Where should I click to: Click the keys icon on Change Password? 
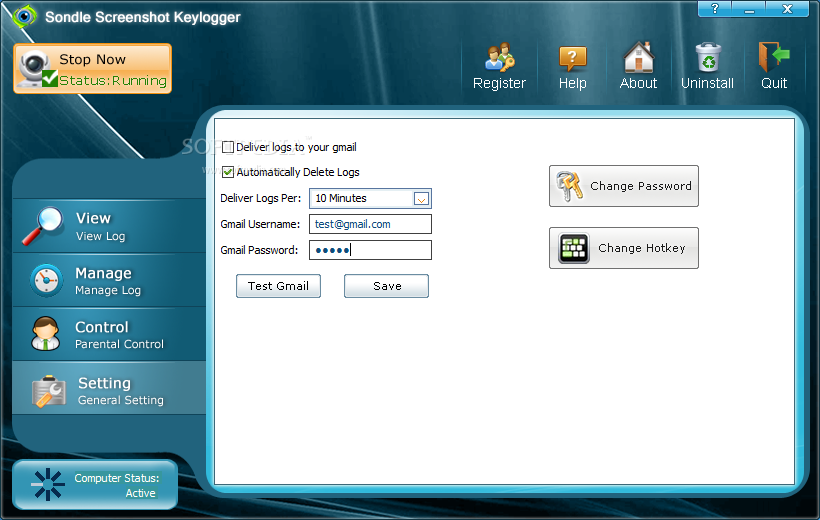[x=570, y=186]
